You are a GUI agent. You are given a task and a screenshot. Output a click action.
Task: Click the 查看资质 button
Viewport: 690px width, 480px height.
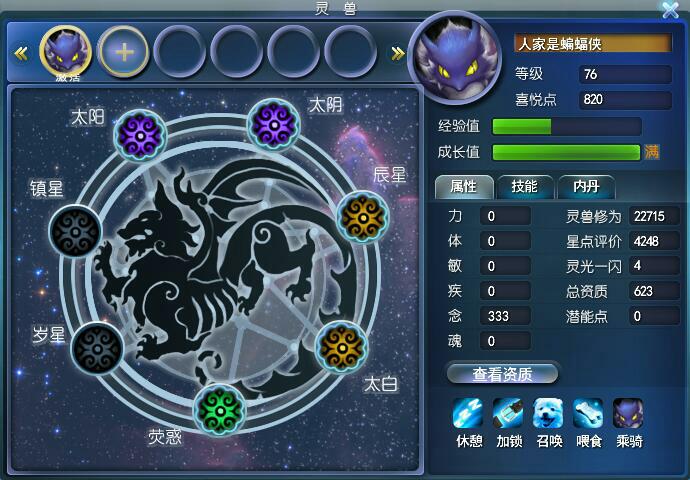point(503,374)
